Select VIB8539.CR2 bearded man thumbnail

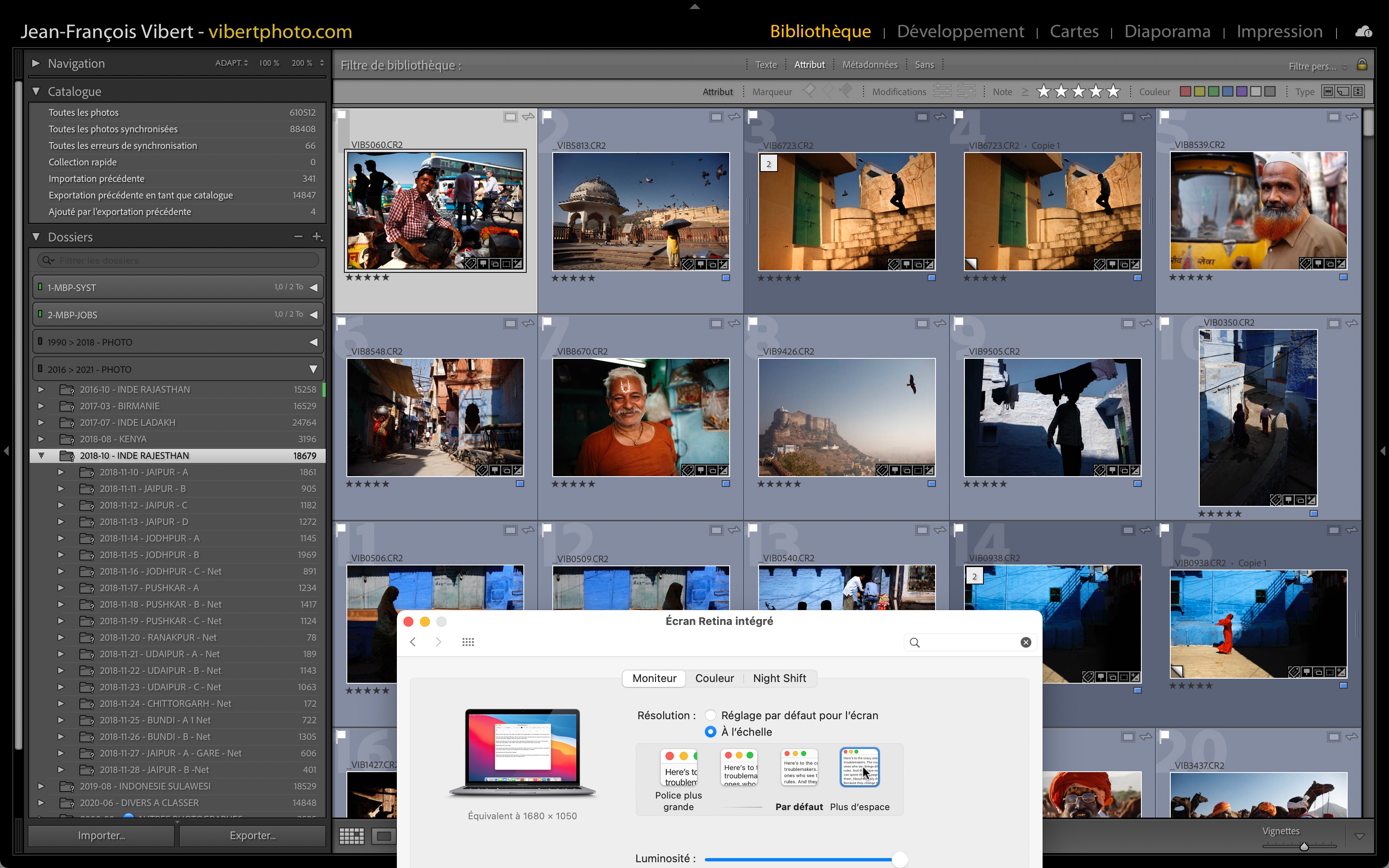pos(1258,211)
